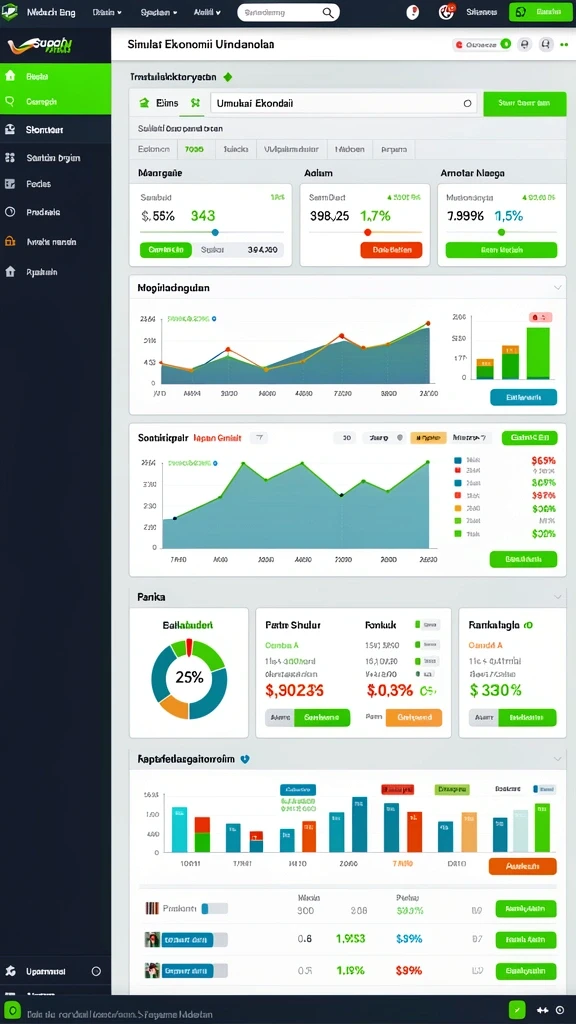Image resolution: width=576 pixels, height=1024 pixels.
Task: Select the Prpins tab
Action: click(x=394, y=149)
